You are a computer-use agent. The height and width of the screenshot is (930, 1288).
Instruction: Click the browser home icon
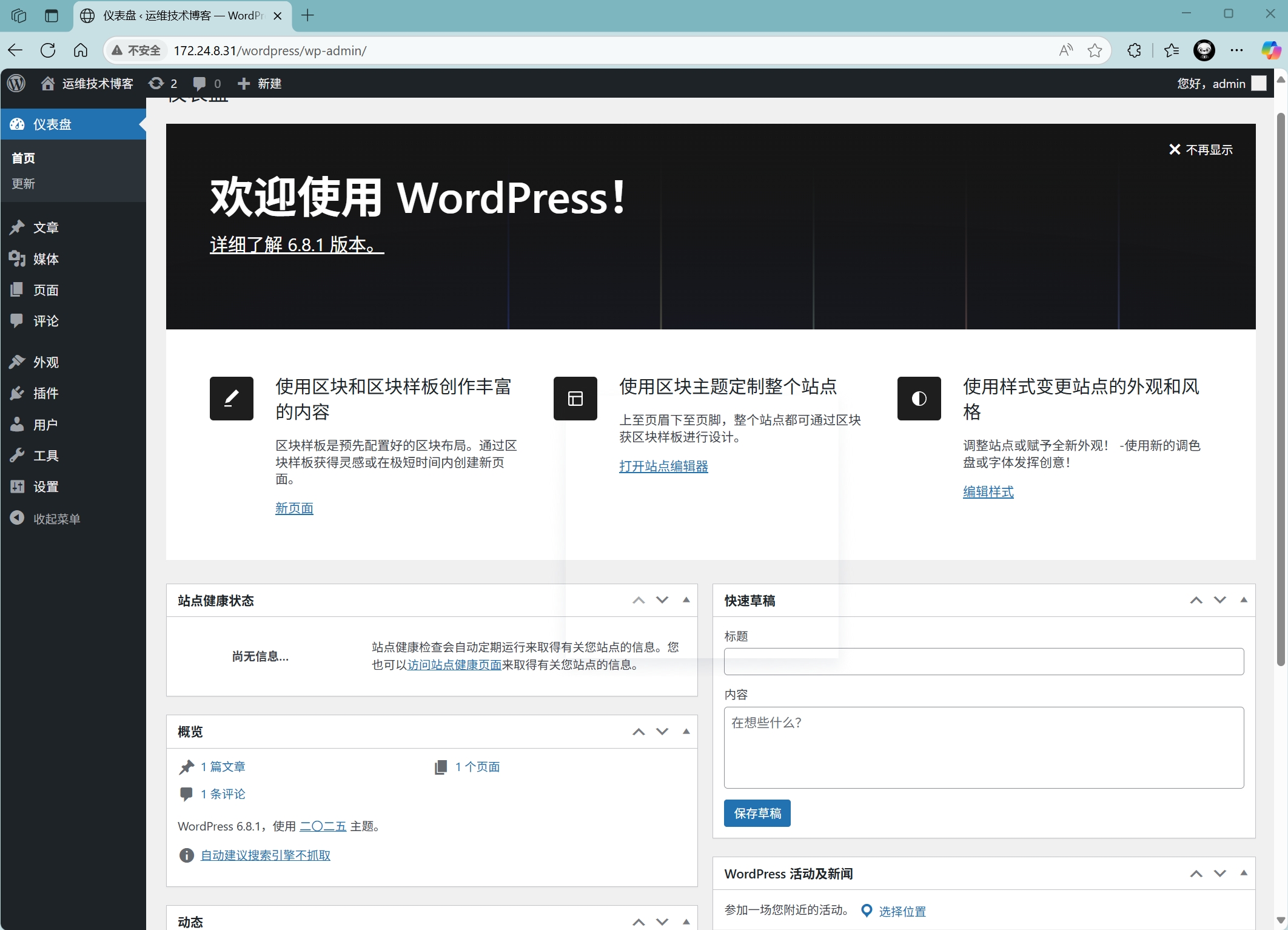click(81, 50)
